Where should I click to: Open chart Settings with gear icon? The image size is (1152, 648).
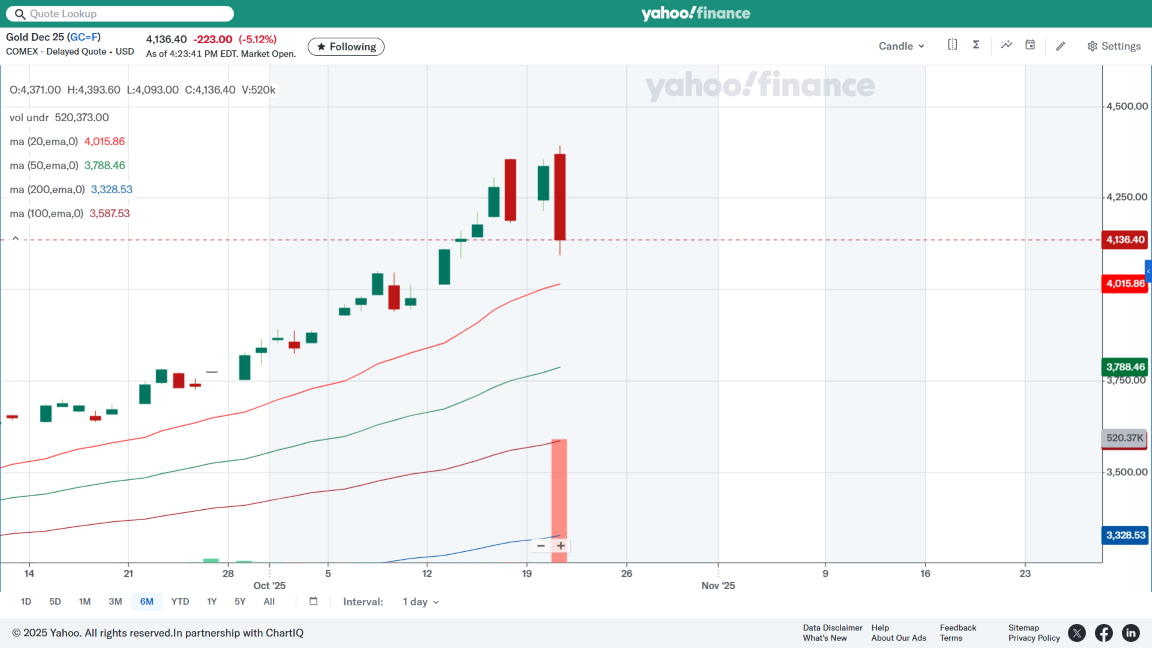[1114, 46]
